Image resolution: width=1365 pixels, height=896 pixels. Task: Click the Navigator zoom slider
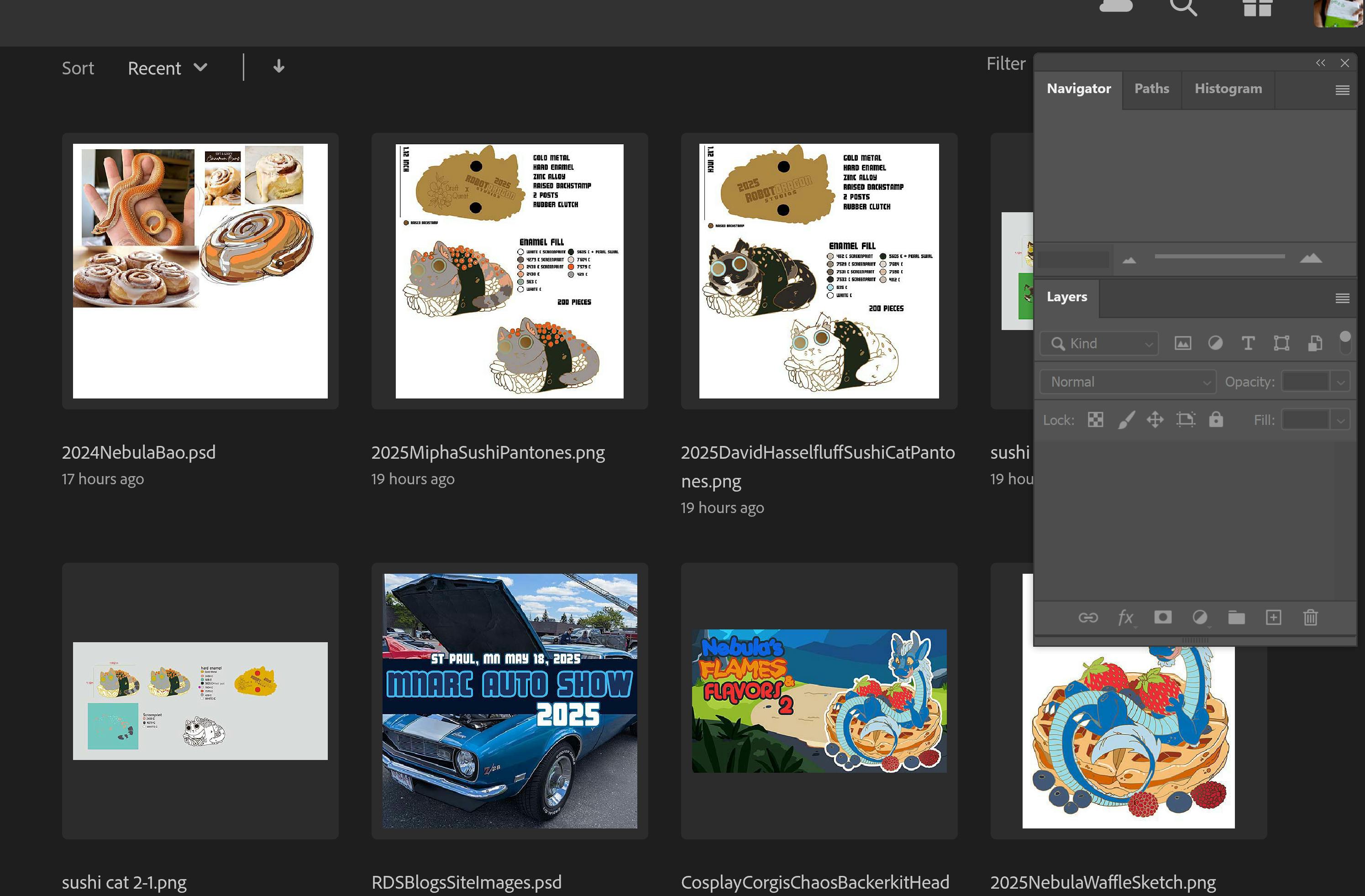pyautogui.click(x=1219, y=257)
